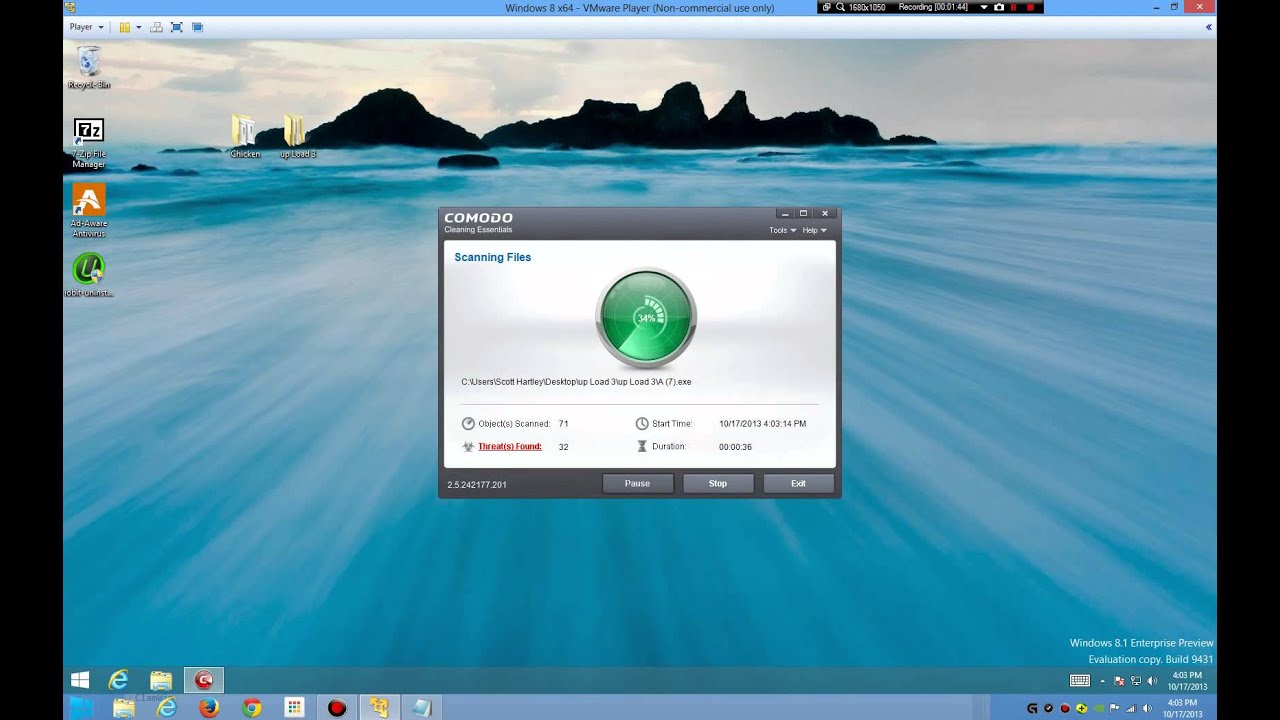
Task: Open the red recorder app on taskbar
Action: (x=337, y=708)
